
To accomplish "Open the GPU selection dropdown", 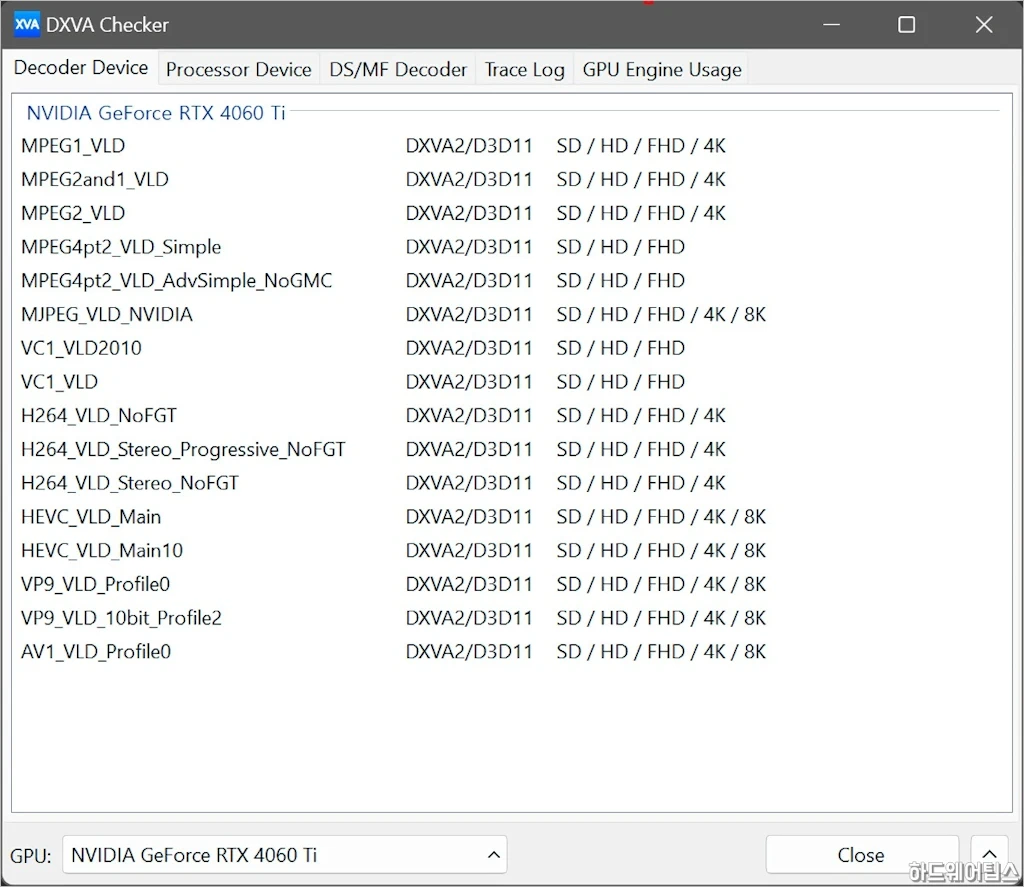I will 285,854.
